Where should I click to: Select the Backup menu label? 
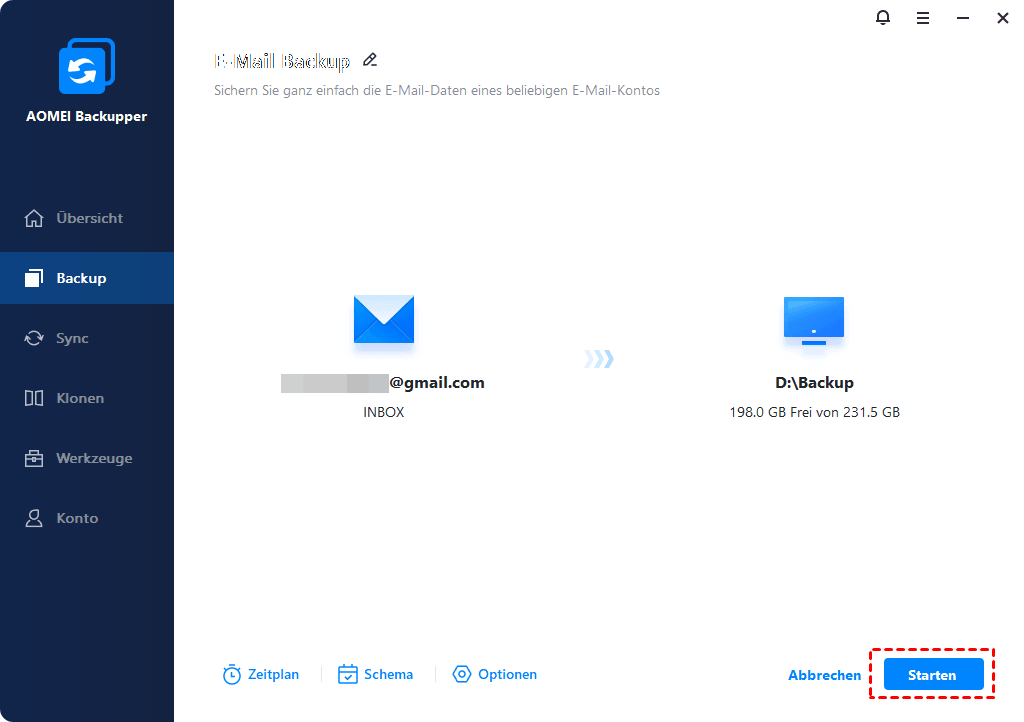point(81,278)
